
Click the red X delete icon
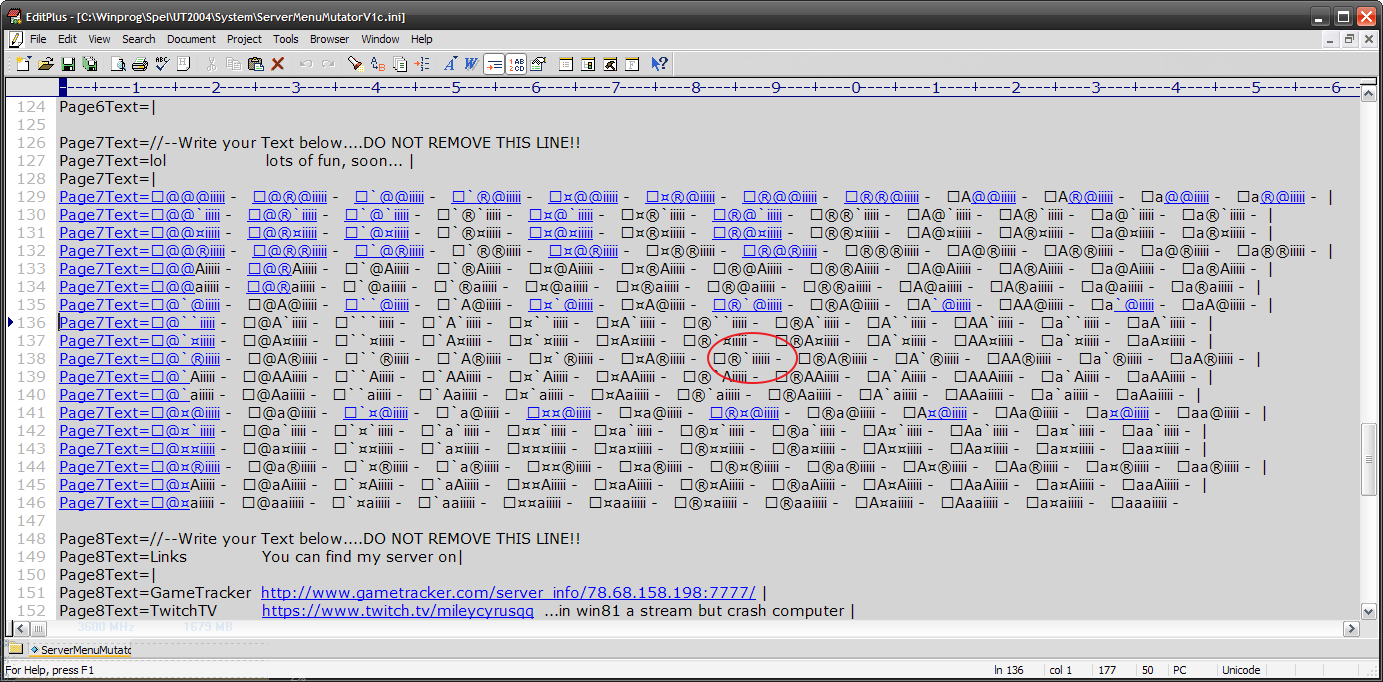pos(278,64)
